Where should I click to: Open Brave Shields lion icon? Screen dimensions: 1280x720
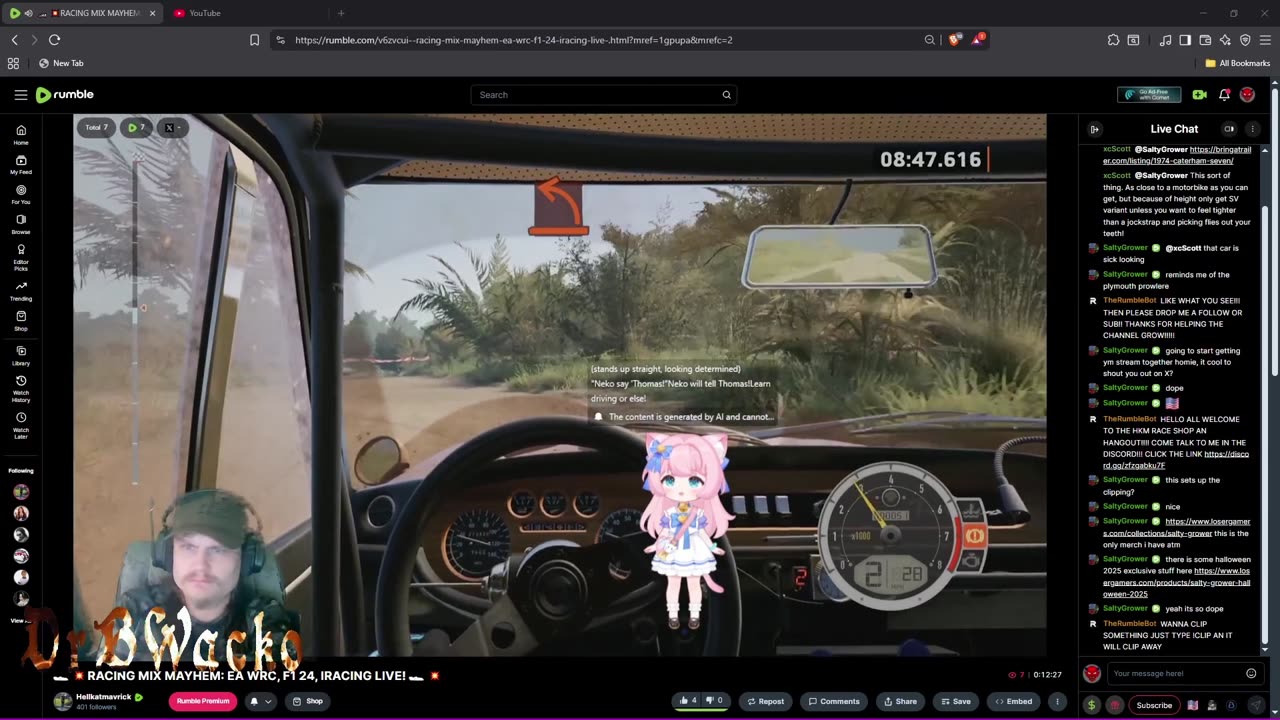pos(955,40)
